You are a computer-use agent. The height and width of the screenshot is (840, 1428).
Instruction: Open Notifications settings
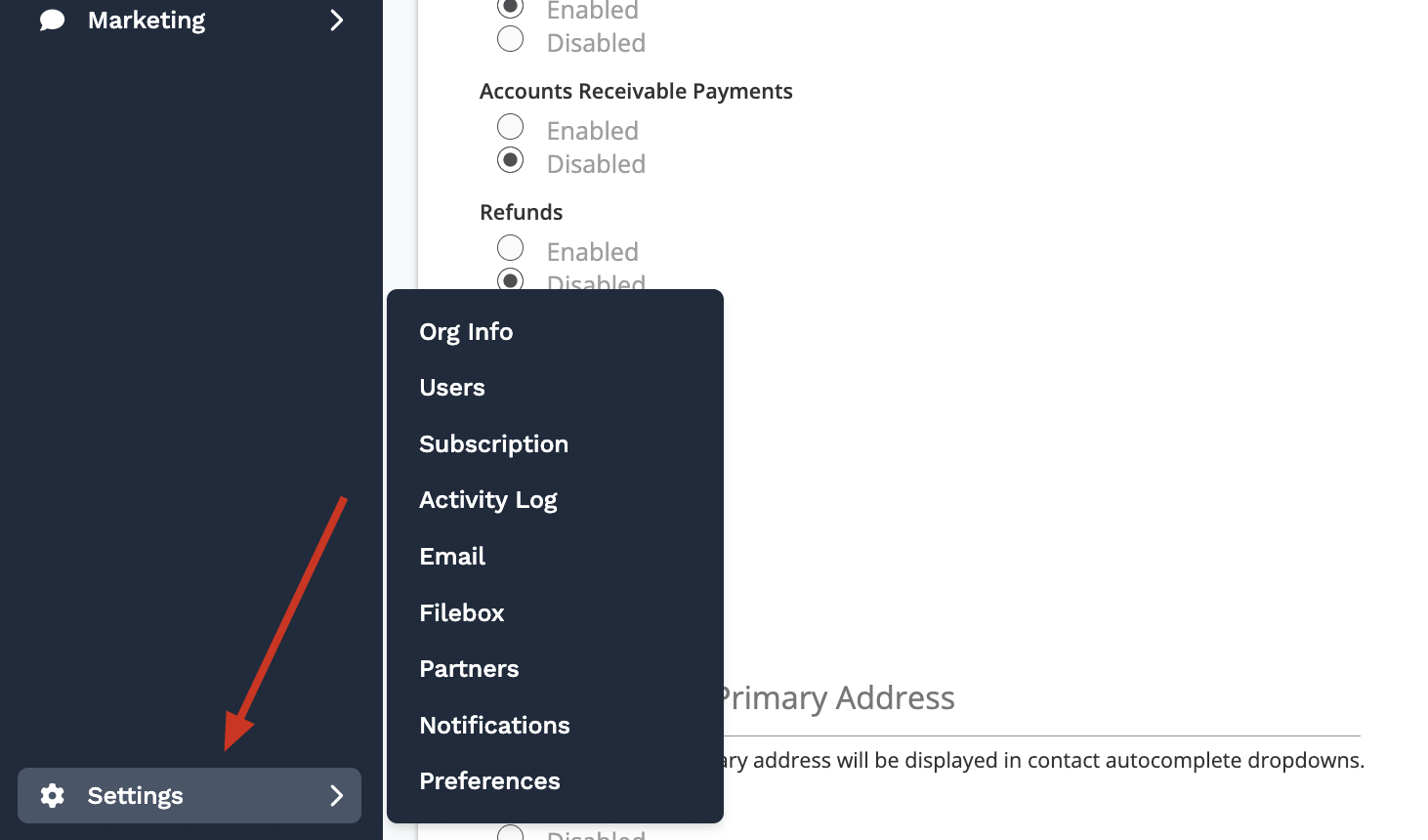494,726
